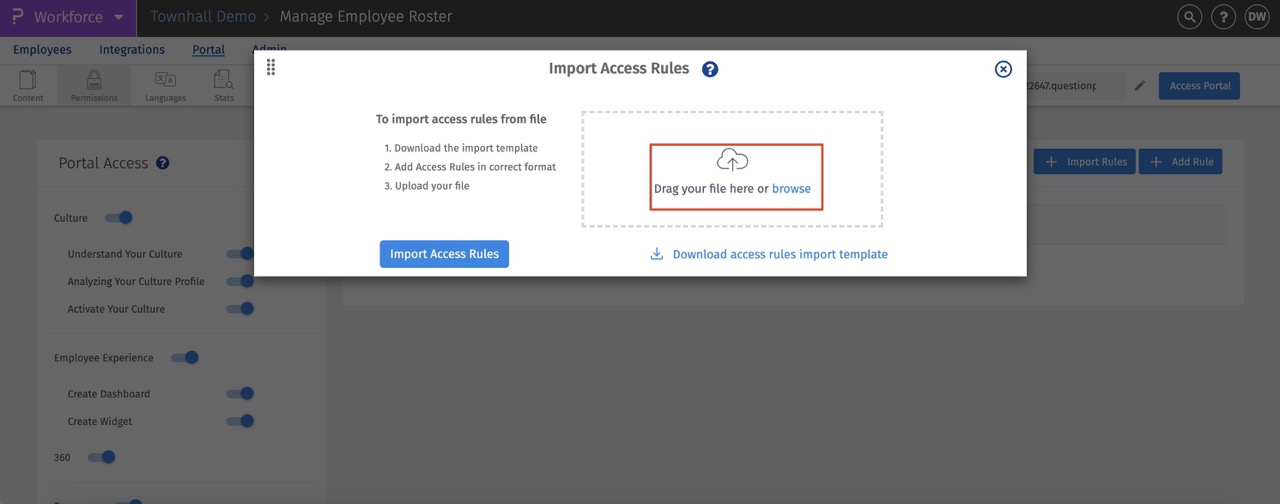
Task: Toggle Activate Your Culture switch
Action: click(x=240, y=309)
